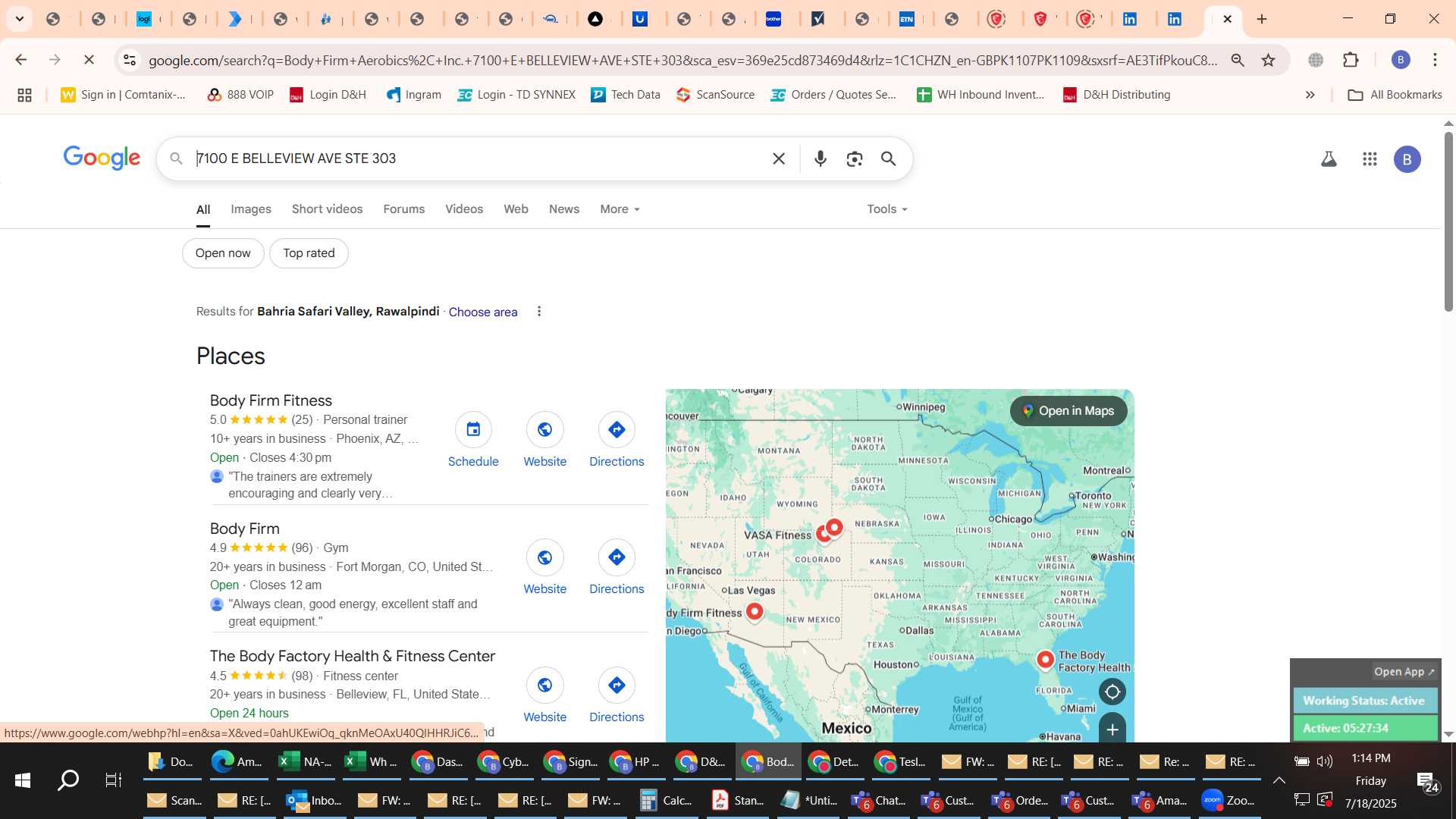Zoom in on the map with plus
Viewport: 1456px width, 819px height.
(1112, 730)
